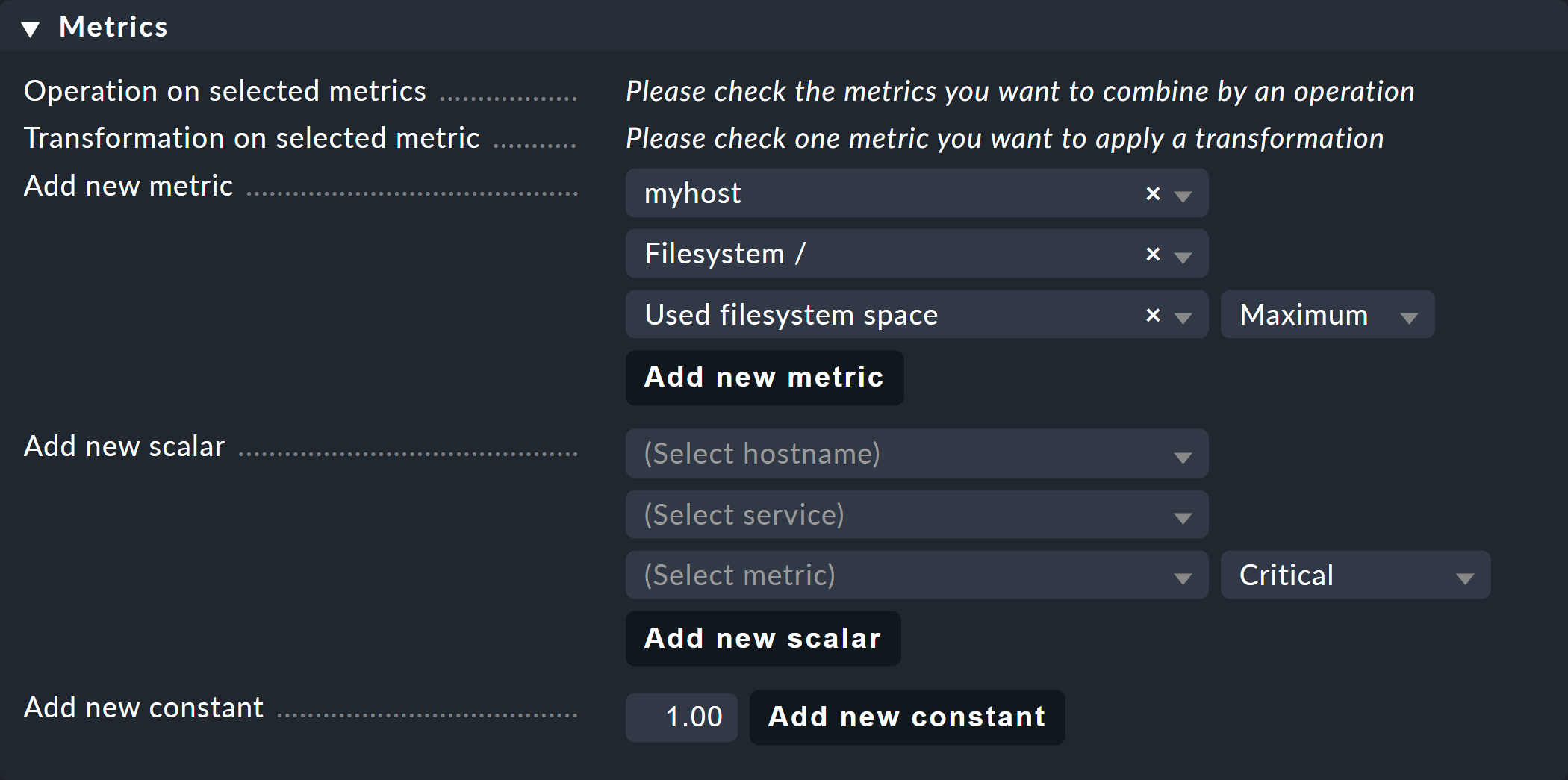Open the Critical scalar type dropdown
Viewport: 1568px width, 780px height.
point(1354,575)
